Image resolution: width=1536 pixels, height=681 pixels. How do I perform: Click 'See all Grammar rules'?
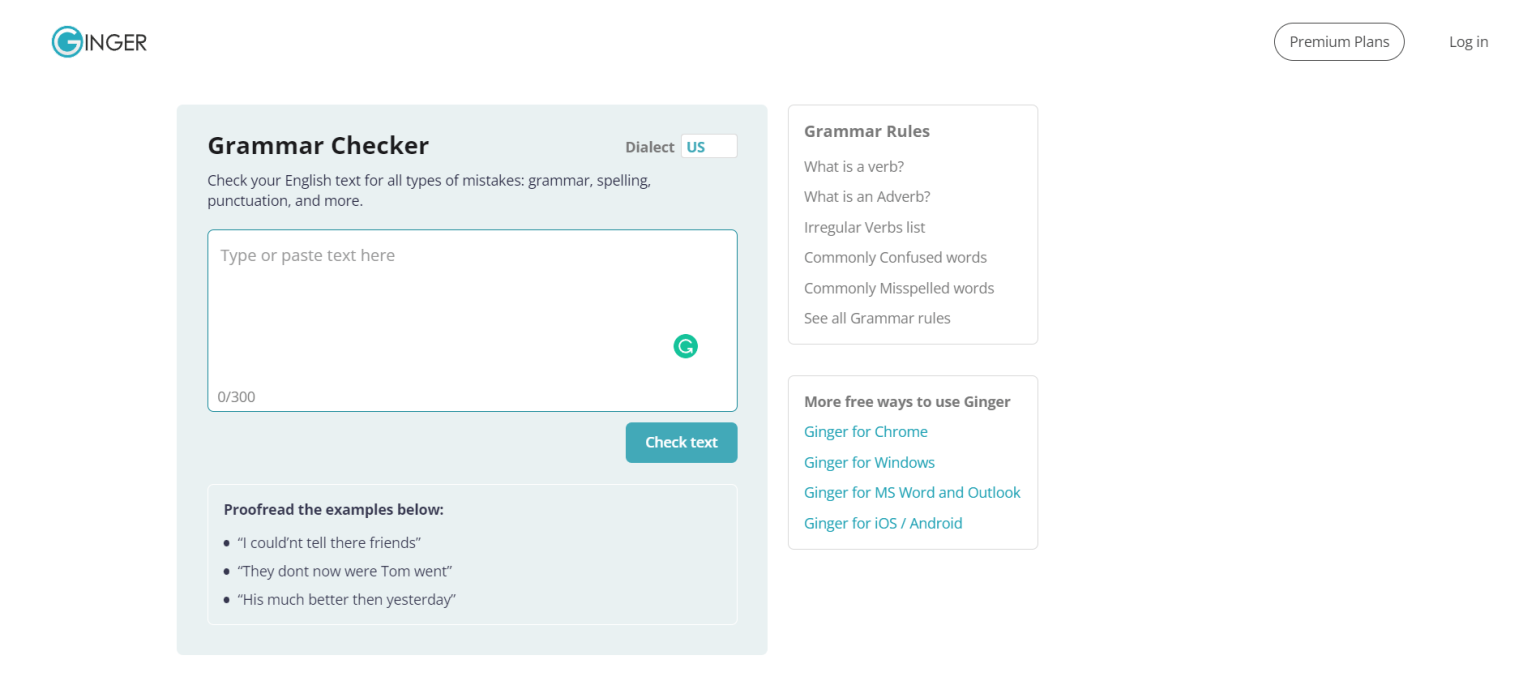point(877,318)
